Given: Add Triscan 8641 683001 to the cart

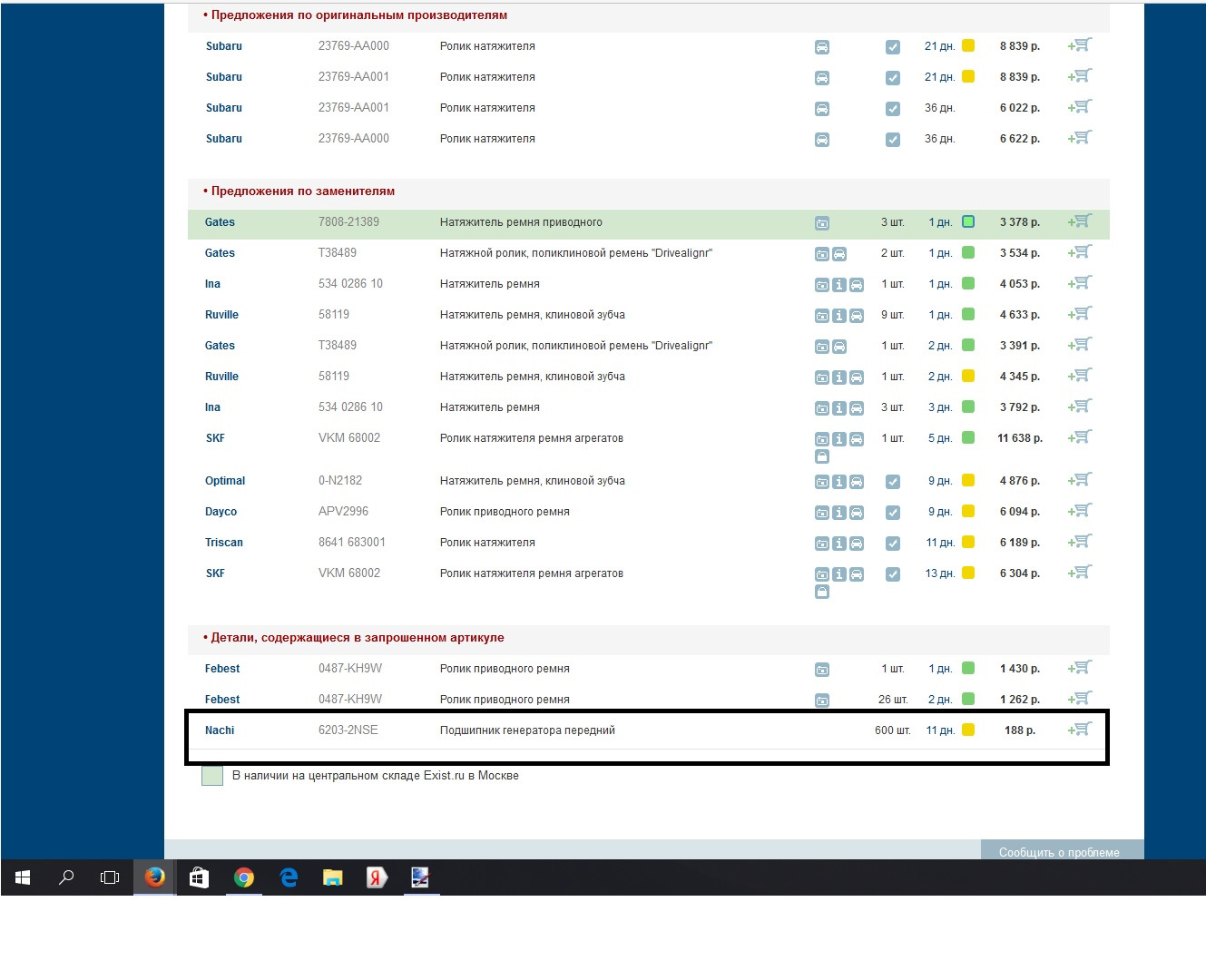Looking at the screenshot, I should tap(1080, 542).
